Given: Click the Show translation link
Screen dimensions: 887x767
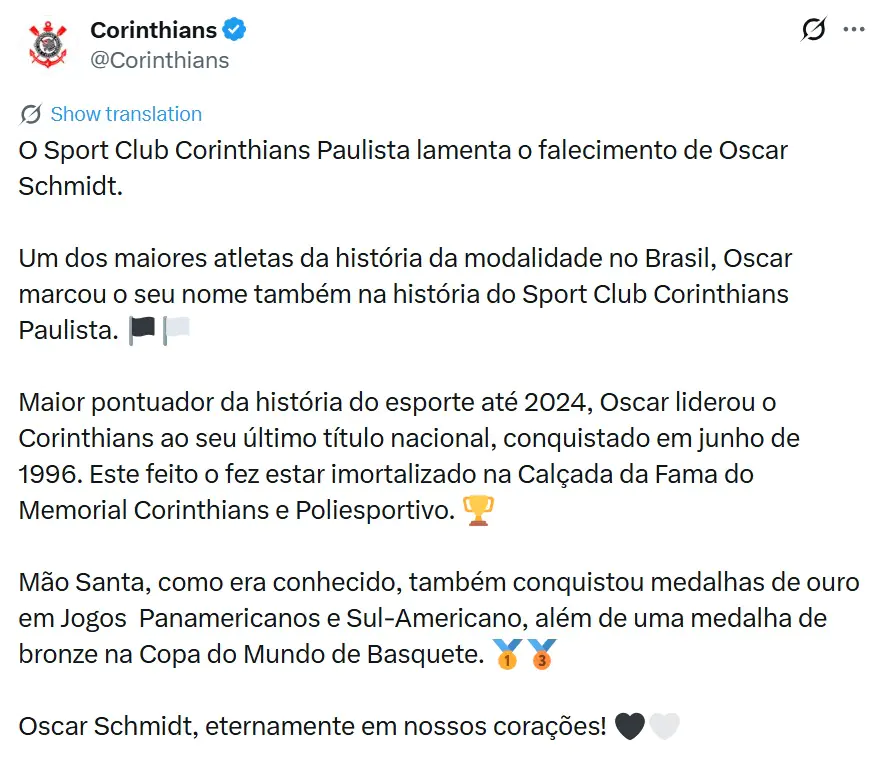Looking at the screenshot, I should pyautogui.click(x=126, y=114).
